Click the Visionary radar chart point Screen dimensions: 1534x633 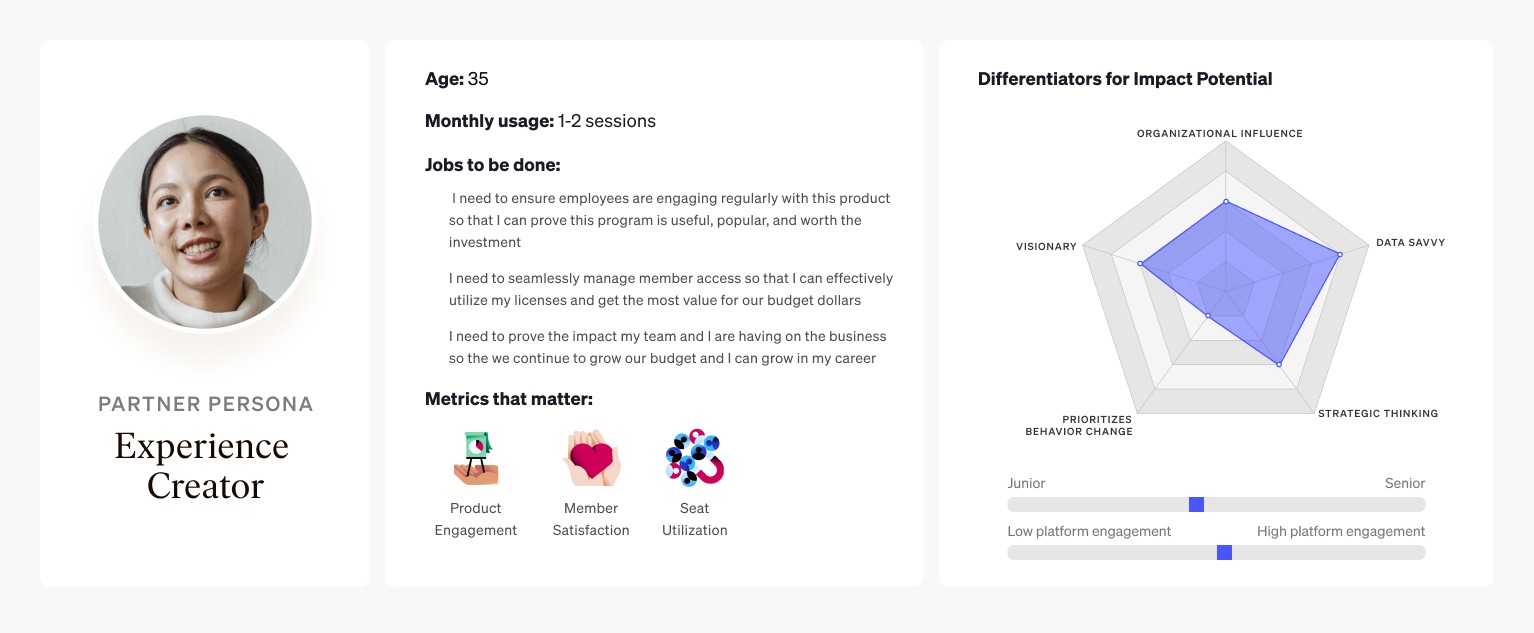tap(1140, 264)
